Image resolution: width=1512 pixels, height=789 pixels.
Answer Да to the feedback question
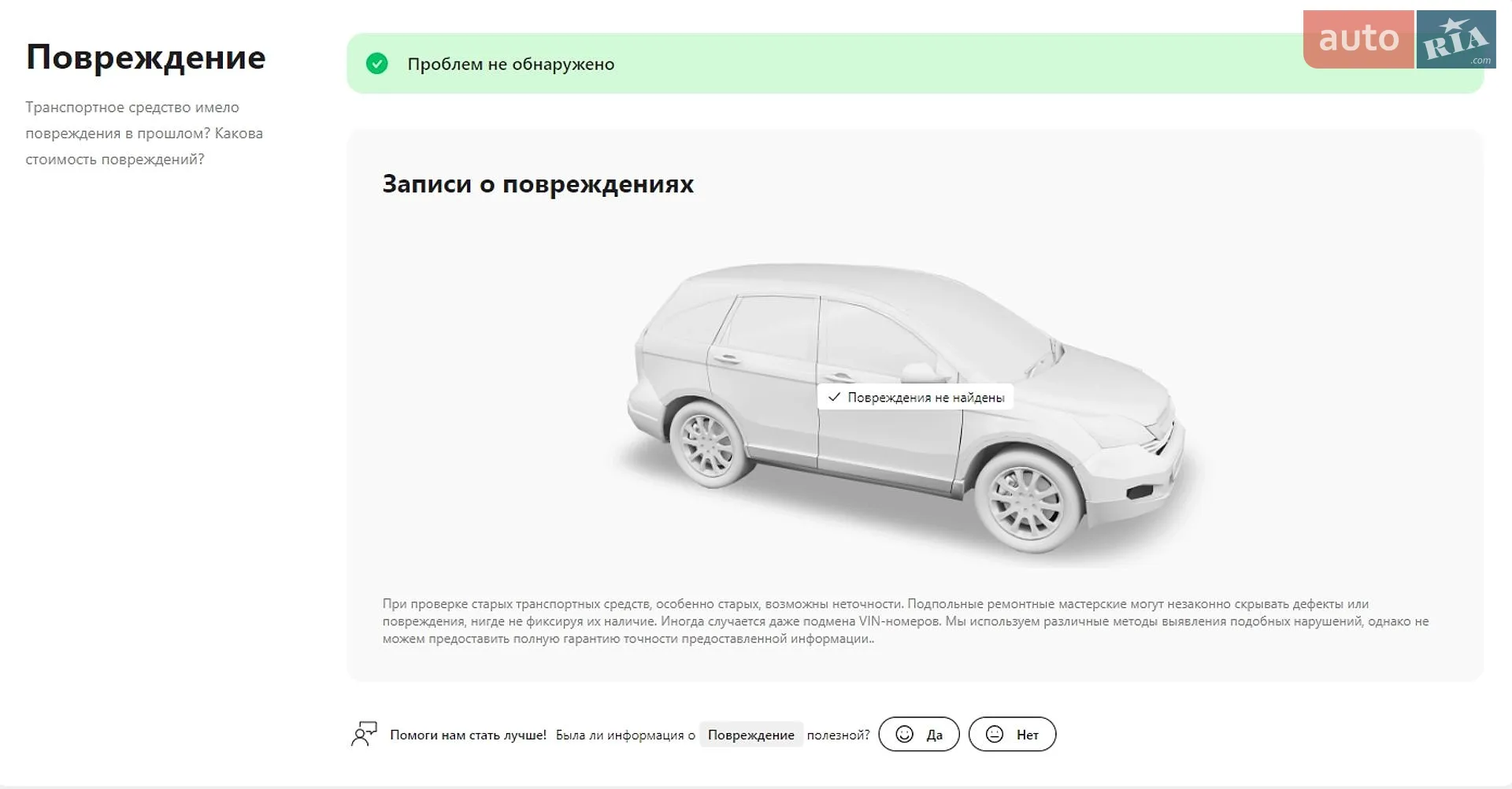(x=919, y=734)
